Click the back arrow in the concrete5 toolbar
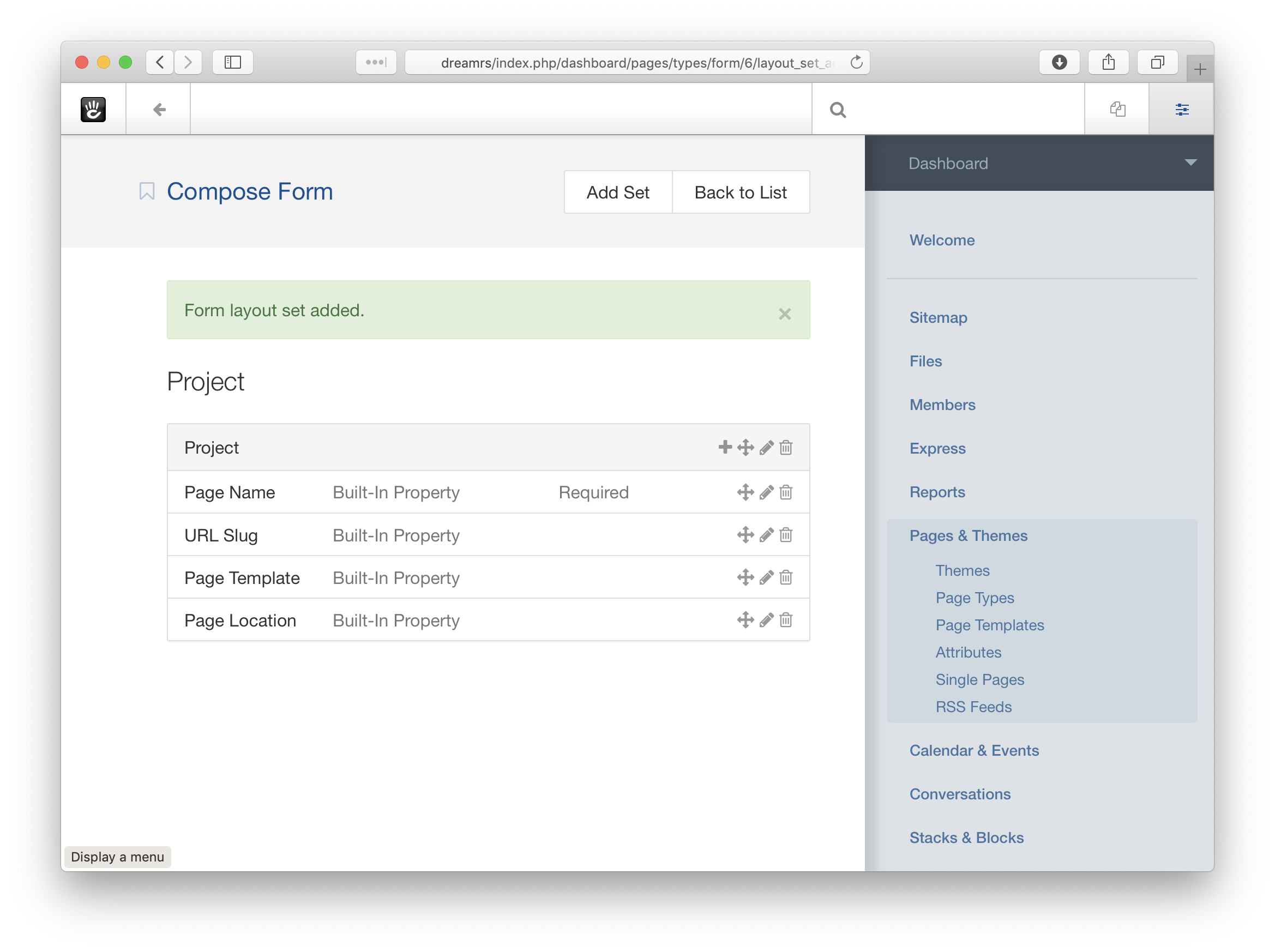Viewport: 1275px width, 952px height. 159,110
